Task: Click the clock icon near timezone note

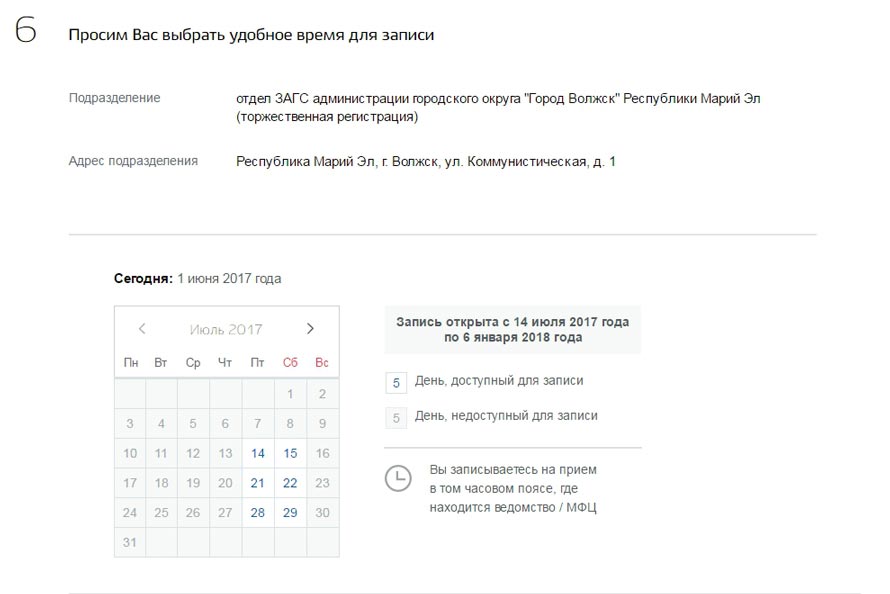Action: pos(398,478)
